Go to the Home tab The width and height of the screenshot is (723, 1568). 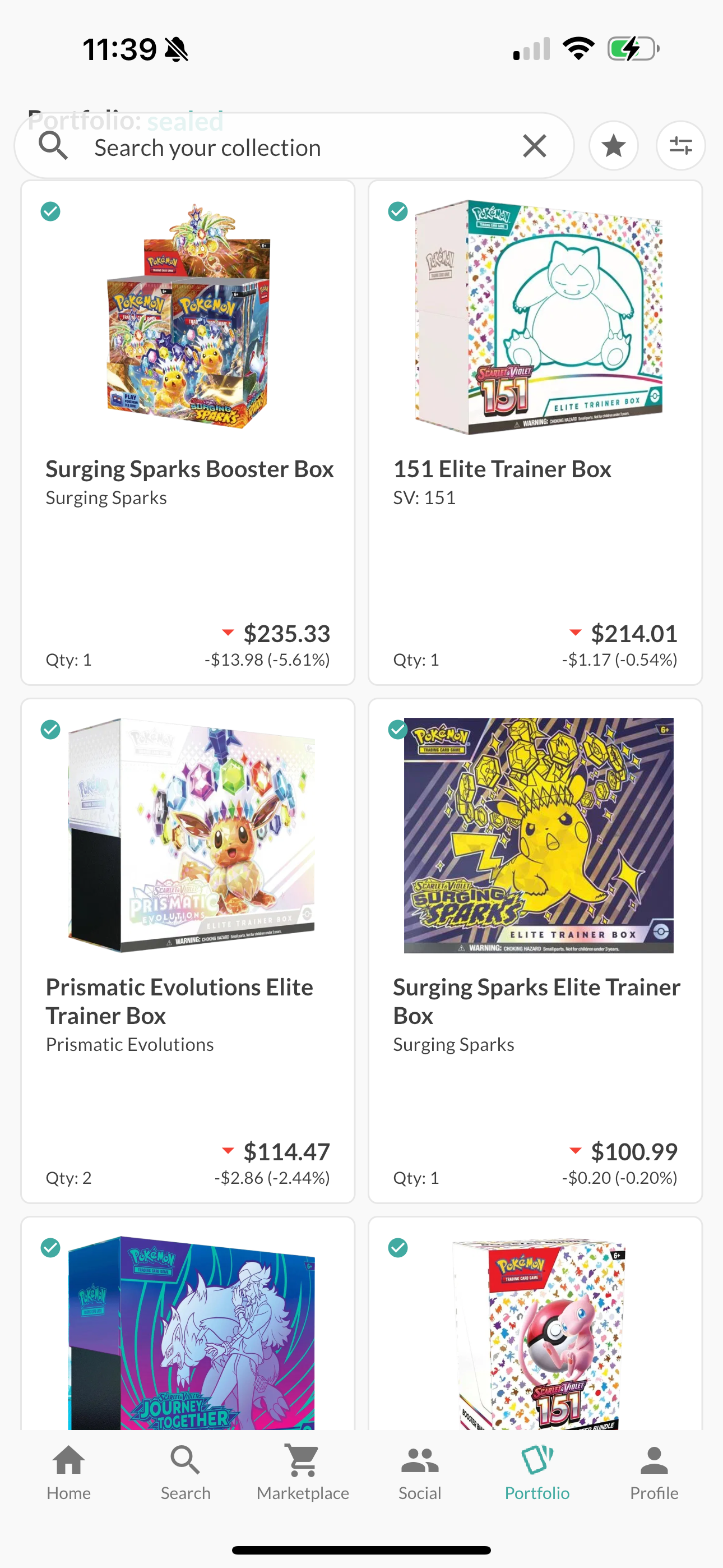point(69,1473)
